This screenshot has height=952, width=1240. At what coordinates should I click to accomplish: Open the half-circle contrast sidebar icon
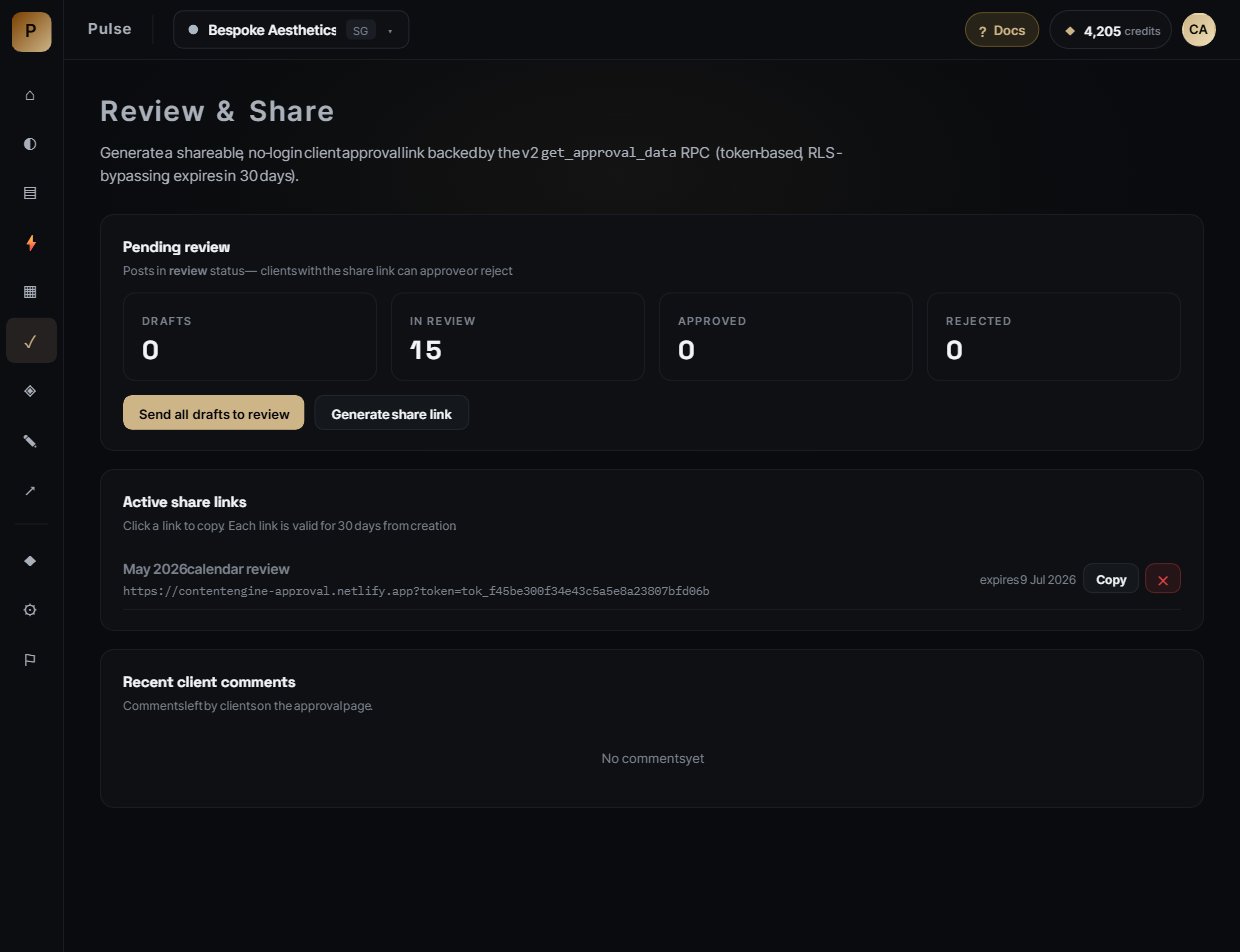pos(30,144)
